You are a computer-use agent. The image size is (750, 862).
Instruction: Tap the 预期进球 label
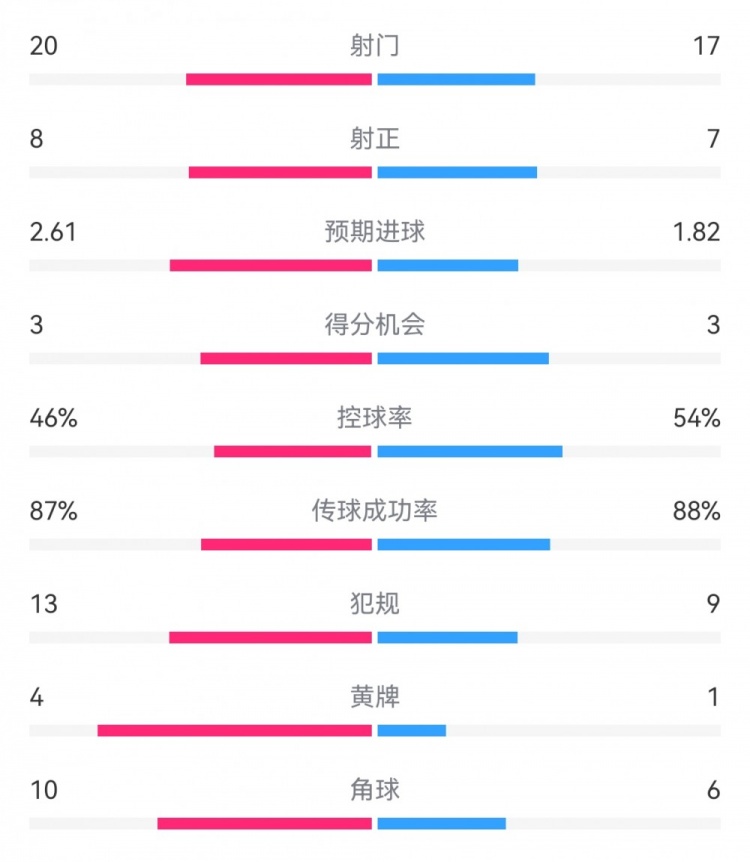click(x=375, y=232)
